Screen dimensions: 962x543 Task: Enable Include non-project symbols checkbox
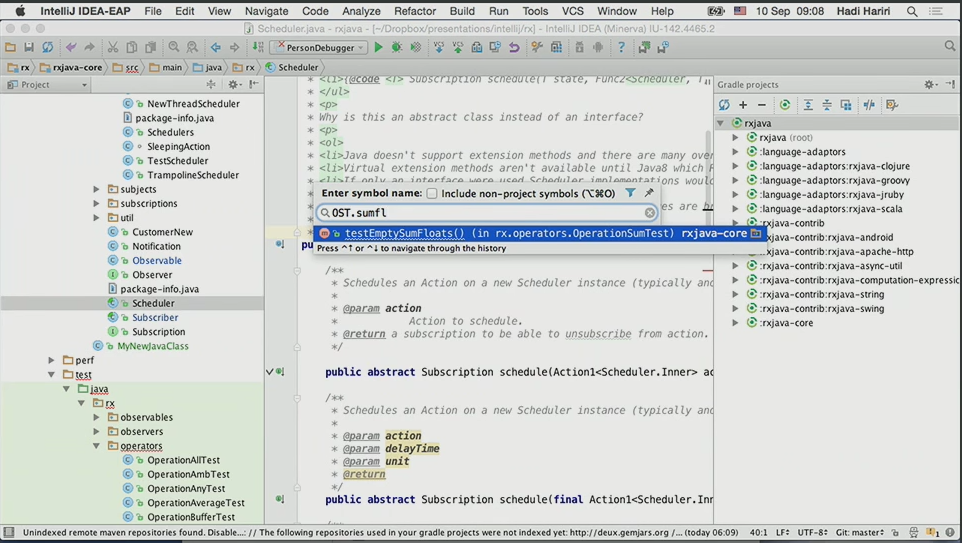432,193
